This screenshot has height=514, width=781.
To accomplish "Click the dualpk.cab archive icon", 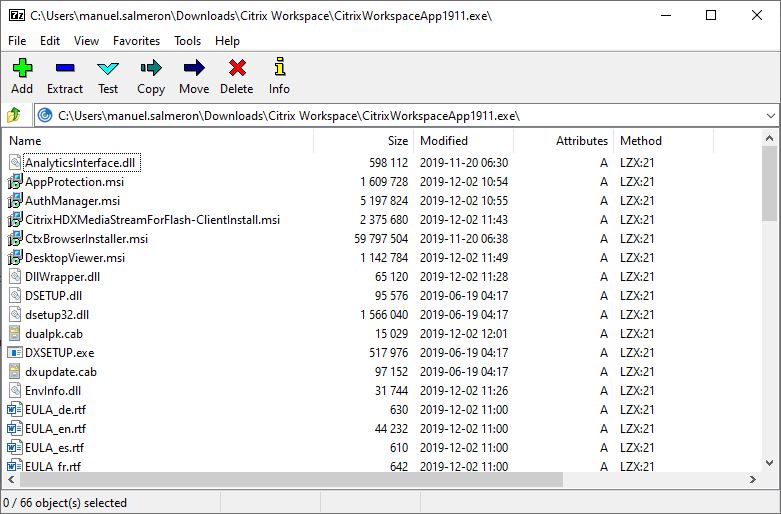I will tap(15, 333).
